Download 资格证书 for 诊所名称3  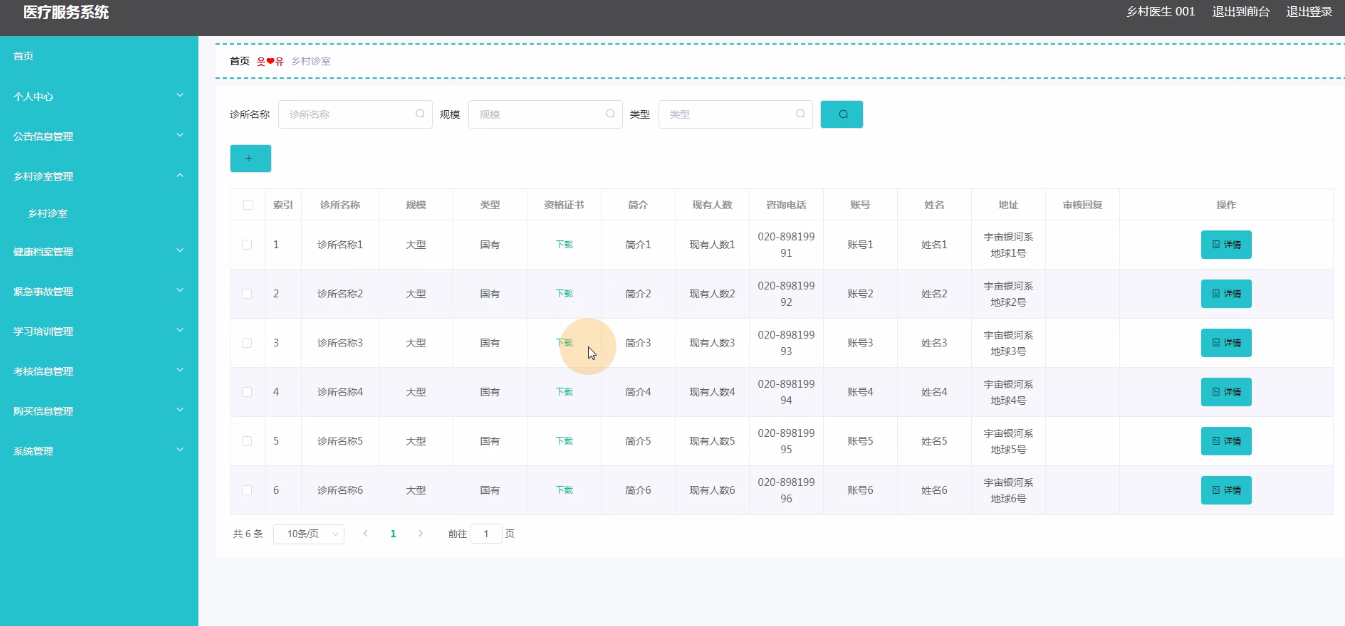[564, 343]
